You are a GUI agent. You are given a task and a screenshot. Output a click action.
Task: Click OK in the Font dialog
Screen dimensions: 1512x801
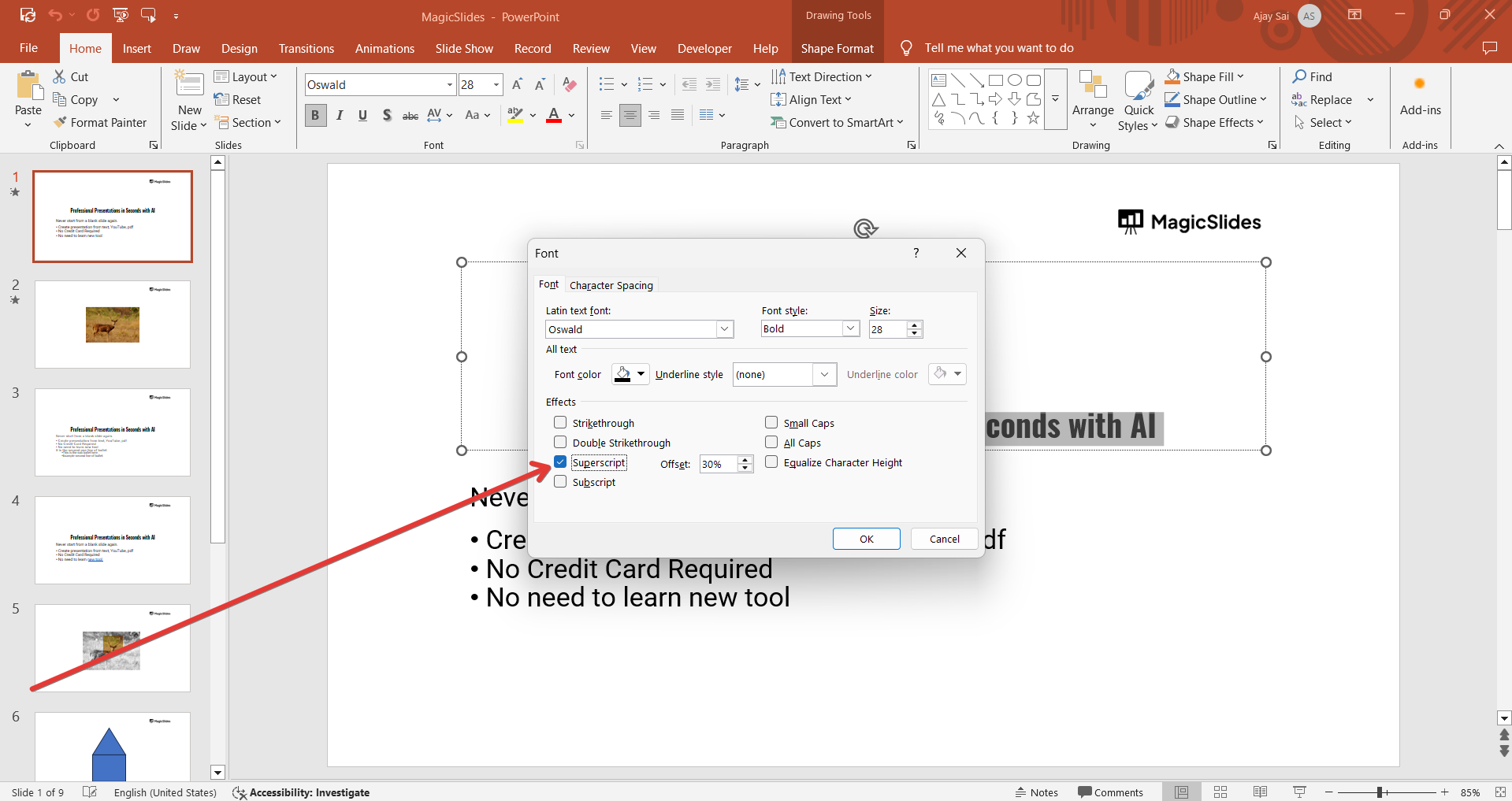[x=866, y=539]
